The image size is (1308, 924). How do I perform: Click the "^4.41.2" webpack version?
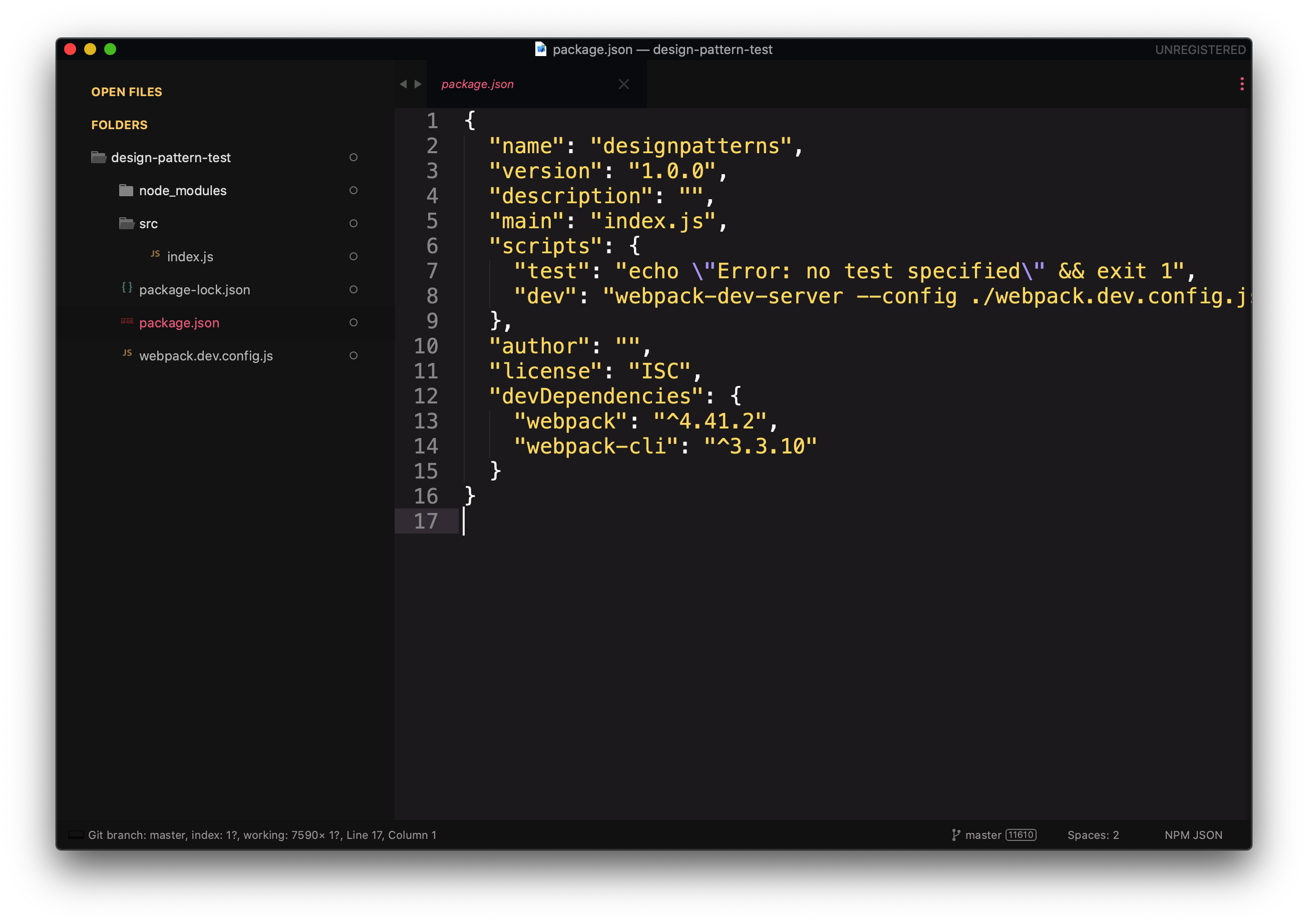(x=710, y=422)
